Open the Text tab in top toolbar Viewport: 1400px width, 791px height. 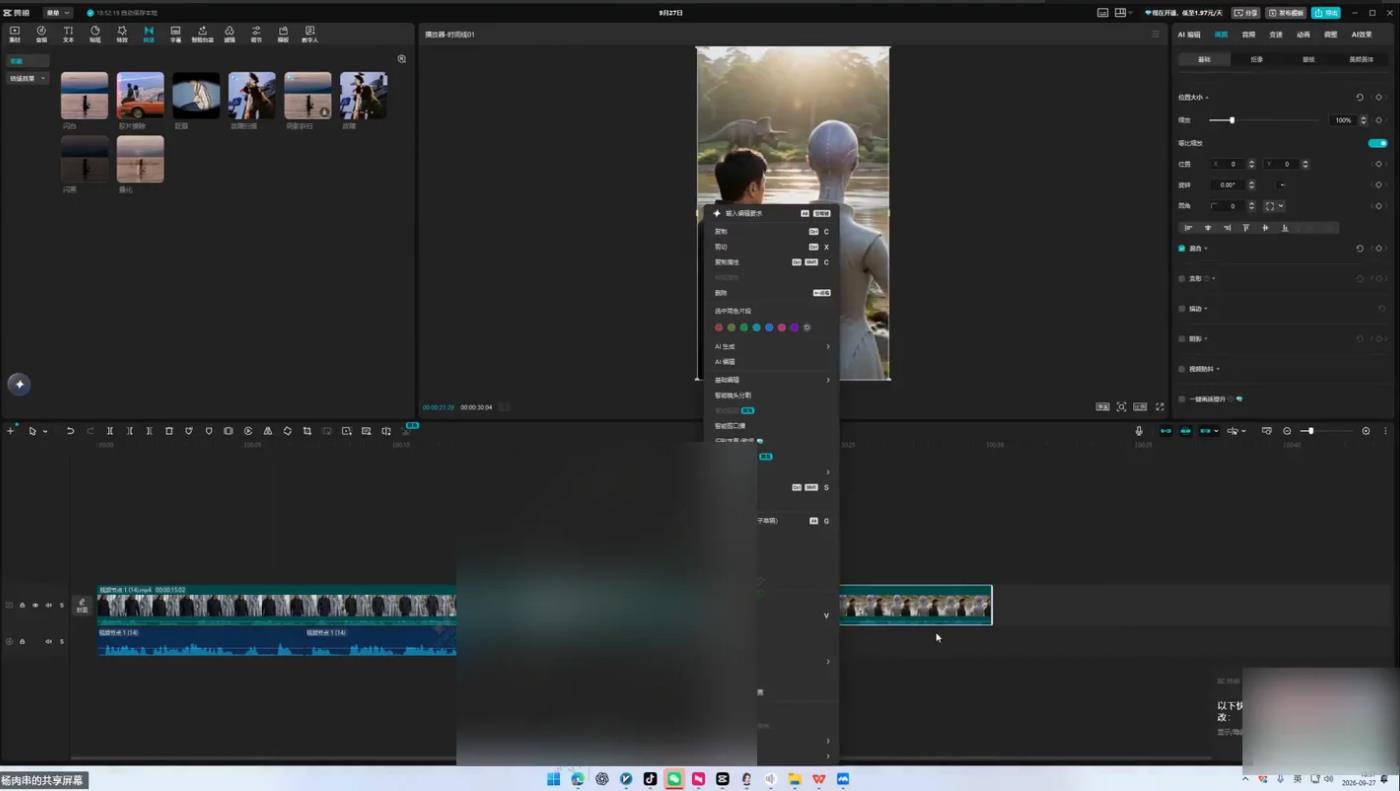[x=68, y=34]
